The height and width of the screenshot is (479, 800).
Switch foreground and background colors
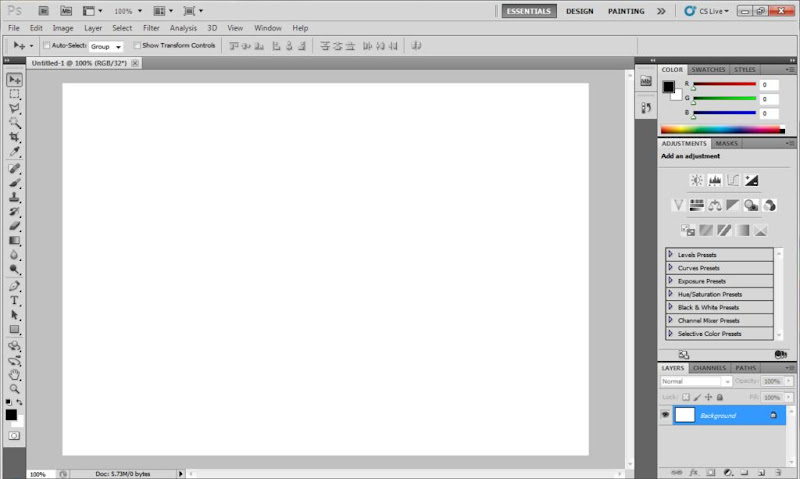(19, 402)
